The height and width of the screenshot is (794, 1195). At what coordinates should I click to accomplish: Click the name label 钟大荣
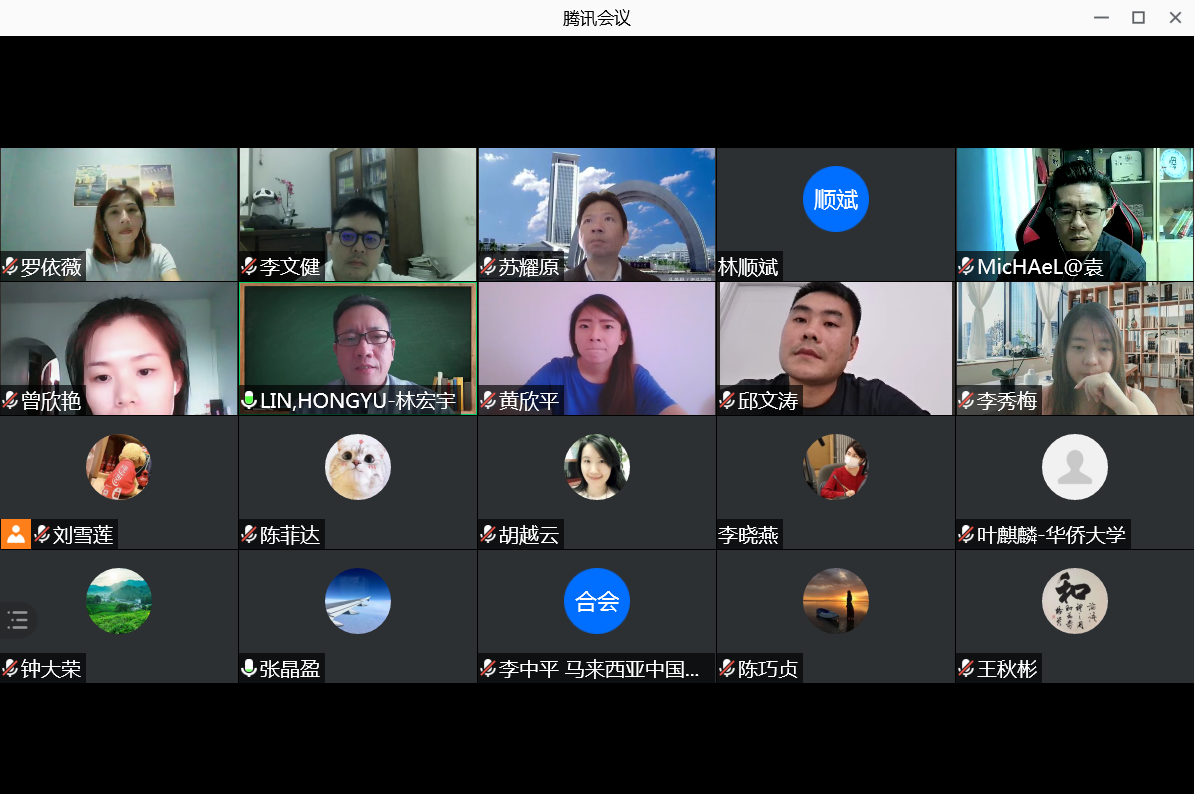pyautogui.click(x=51, y=668)
